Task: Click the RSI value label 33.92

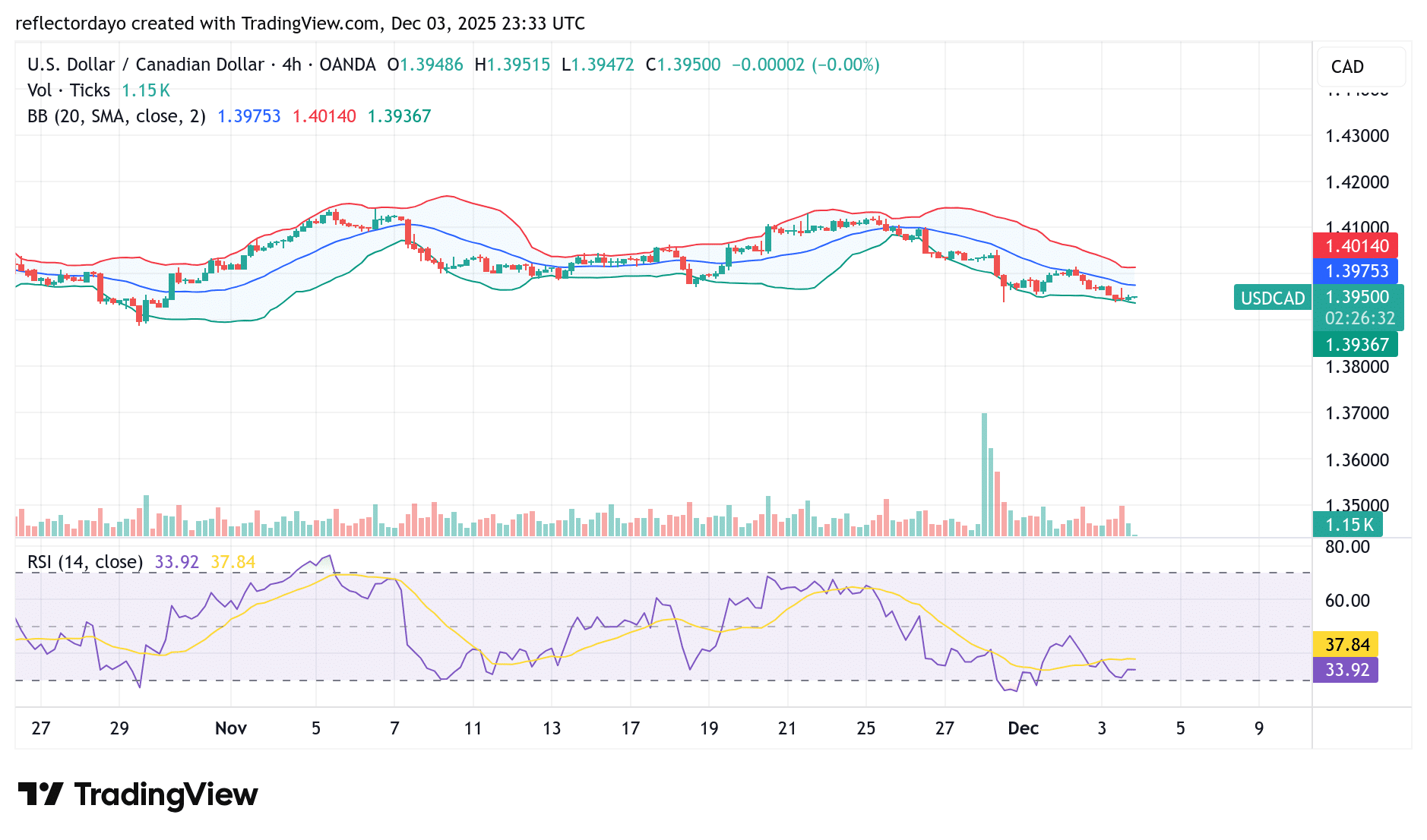Action: pyautogui.click(x=1346, y=670)
